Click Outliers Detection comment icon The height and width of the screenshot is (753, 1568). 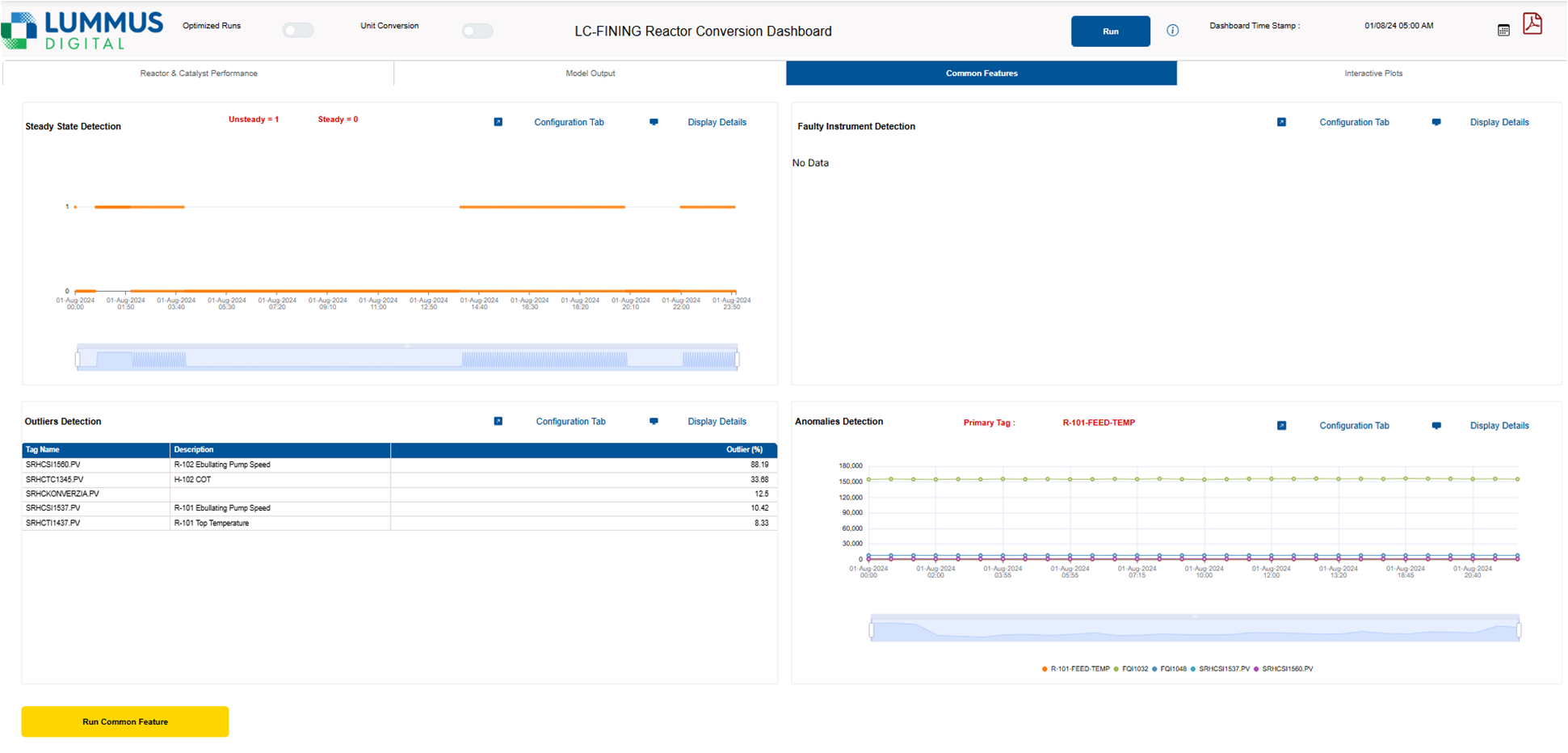654,421
